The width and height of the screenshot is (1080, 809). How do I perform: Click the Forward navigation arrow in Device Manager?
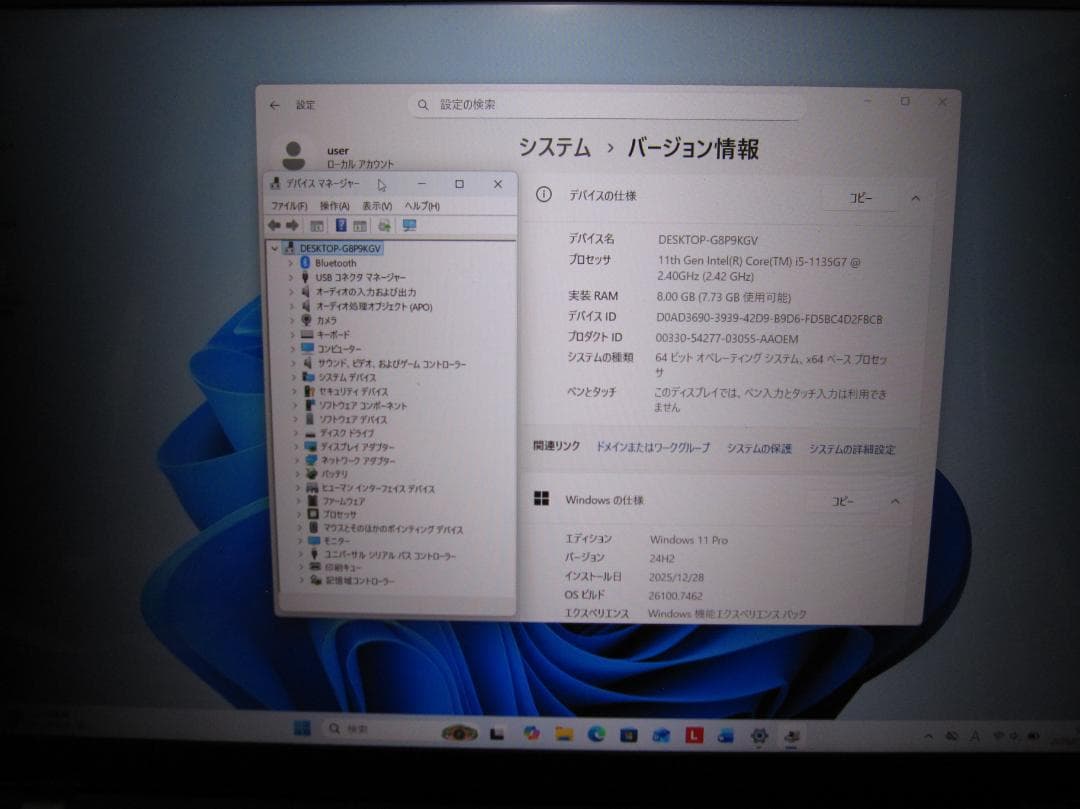[292, 226]
